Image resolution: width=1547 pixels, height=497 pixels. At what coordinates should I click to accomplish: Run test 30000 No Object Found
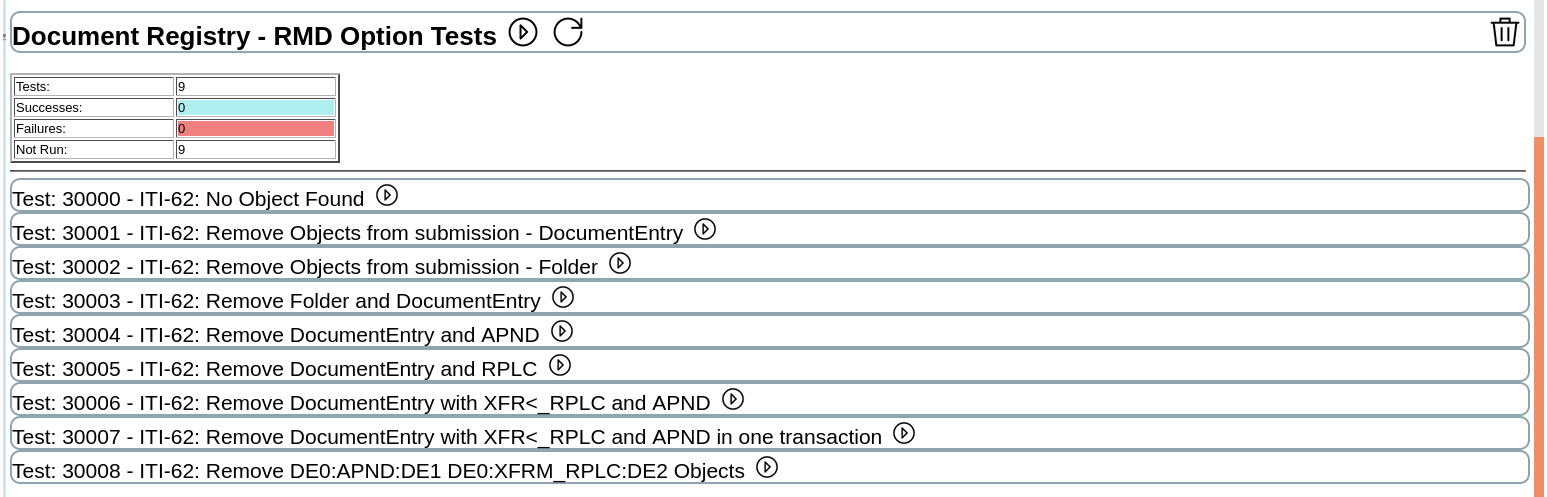[387, 196]
